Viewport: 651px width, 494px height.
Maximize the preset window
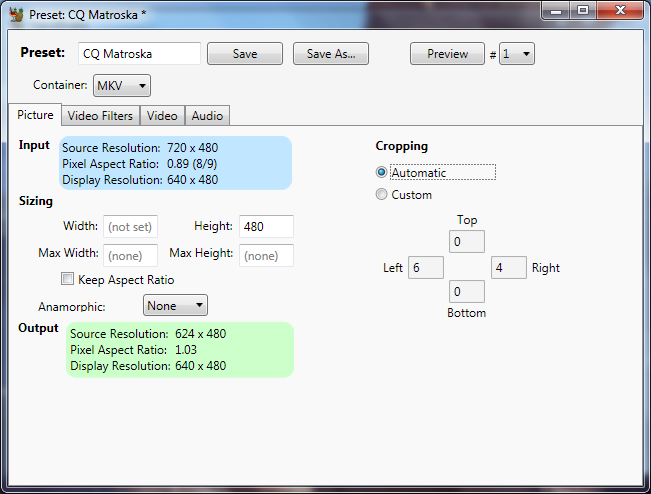(x=583, y=10)
